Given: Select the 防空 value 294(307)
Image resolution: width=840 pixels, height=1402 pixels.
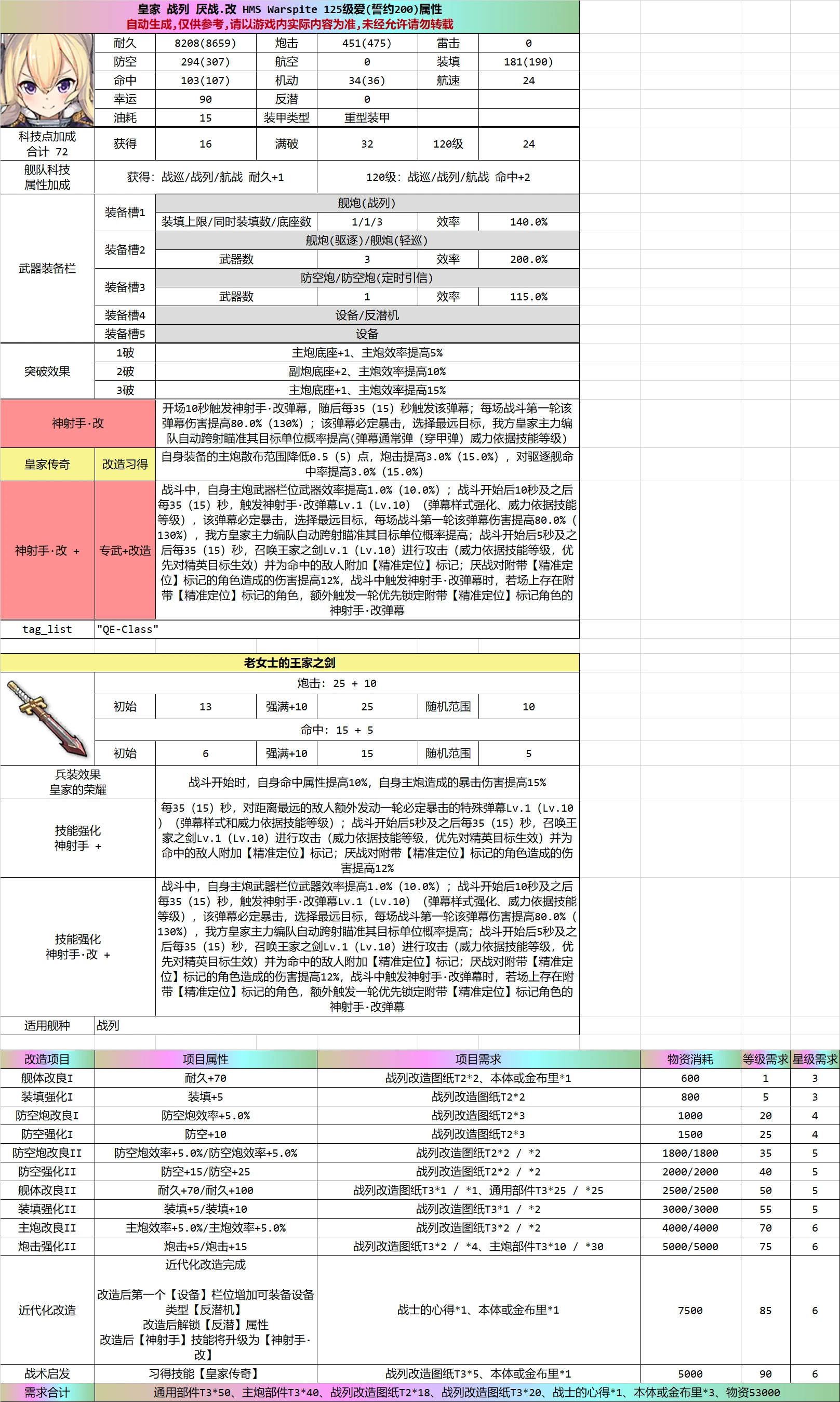Looking at the screenshot, I should (206, 62).
